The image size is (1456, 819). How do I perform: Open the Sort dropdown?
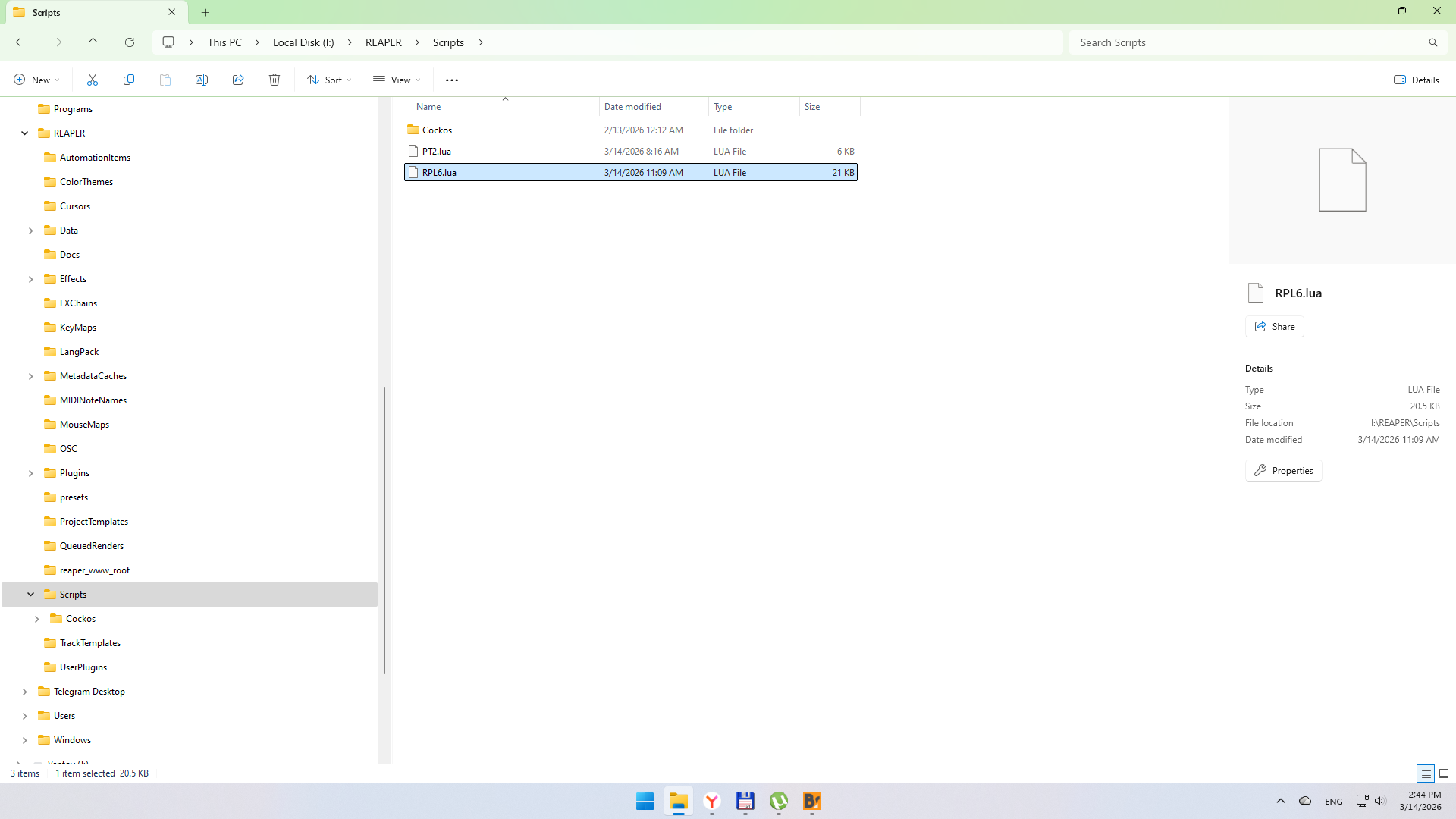click(x=329, y=80)
